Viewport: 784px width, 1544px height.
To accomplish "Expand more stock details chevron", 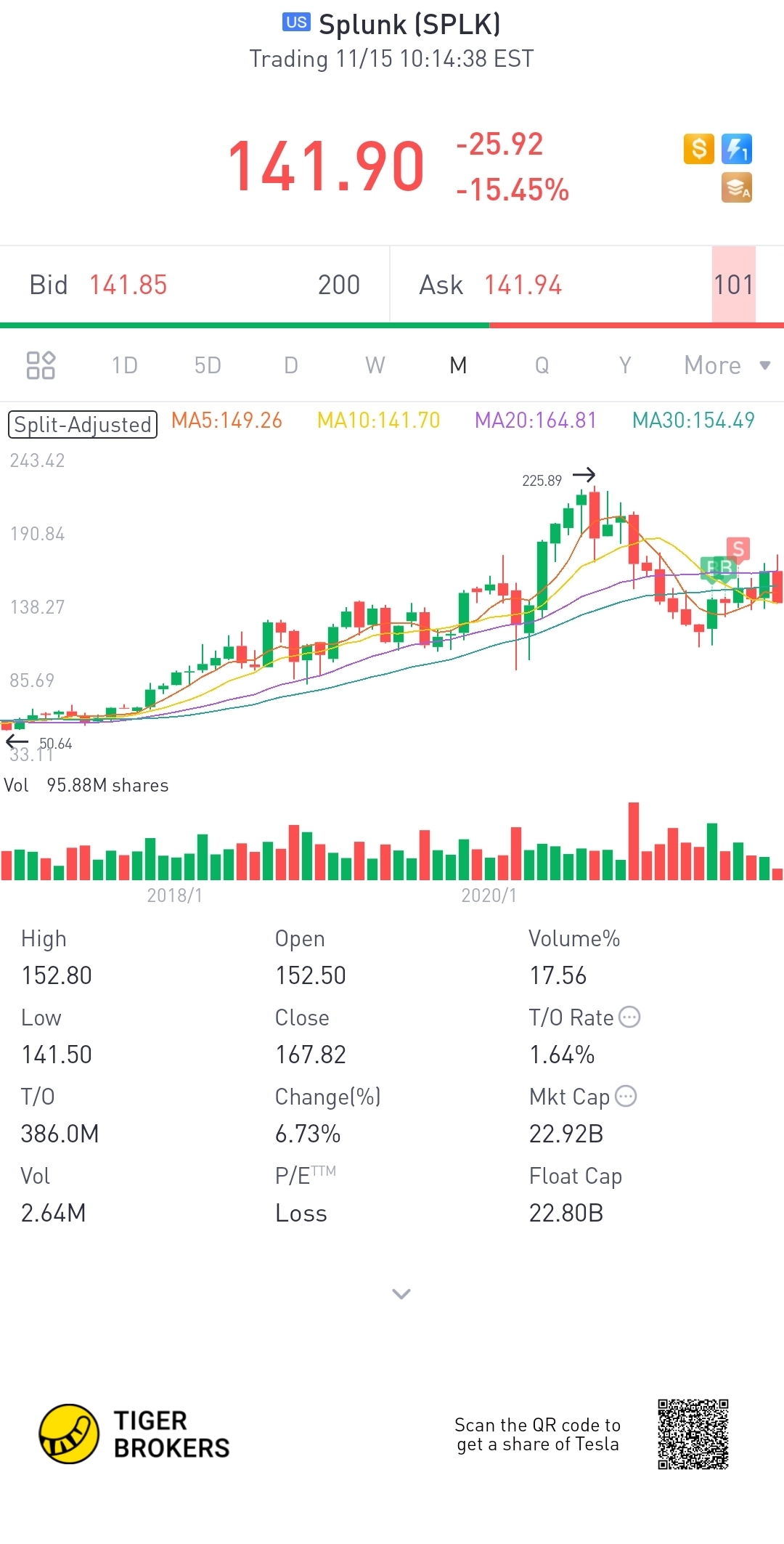I will click(x=401, y=1293).
